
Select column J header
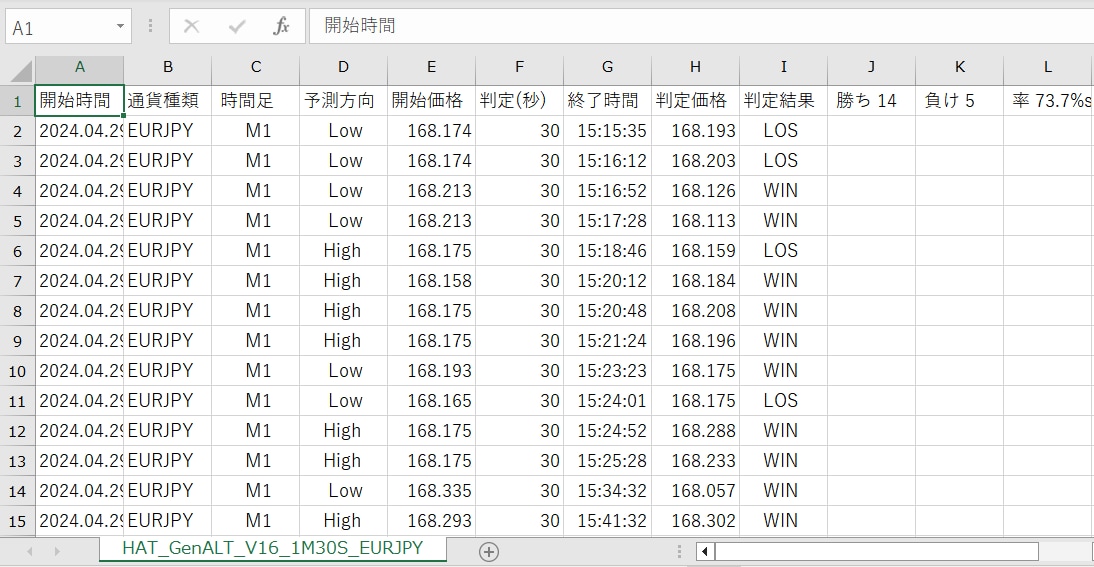click(871, 68)
